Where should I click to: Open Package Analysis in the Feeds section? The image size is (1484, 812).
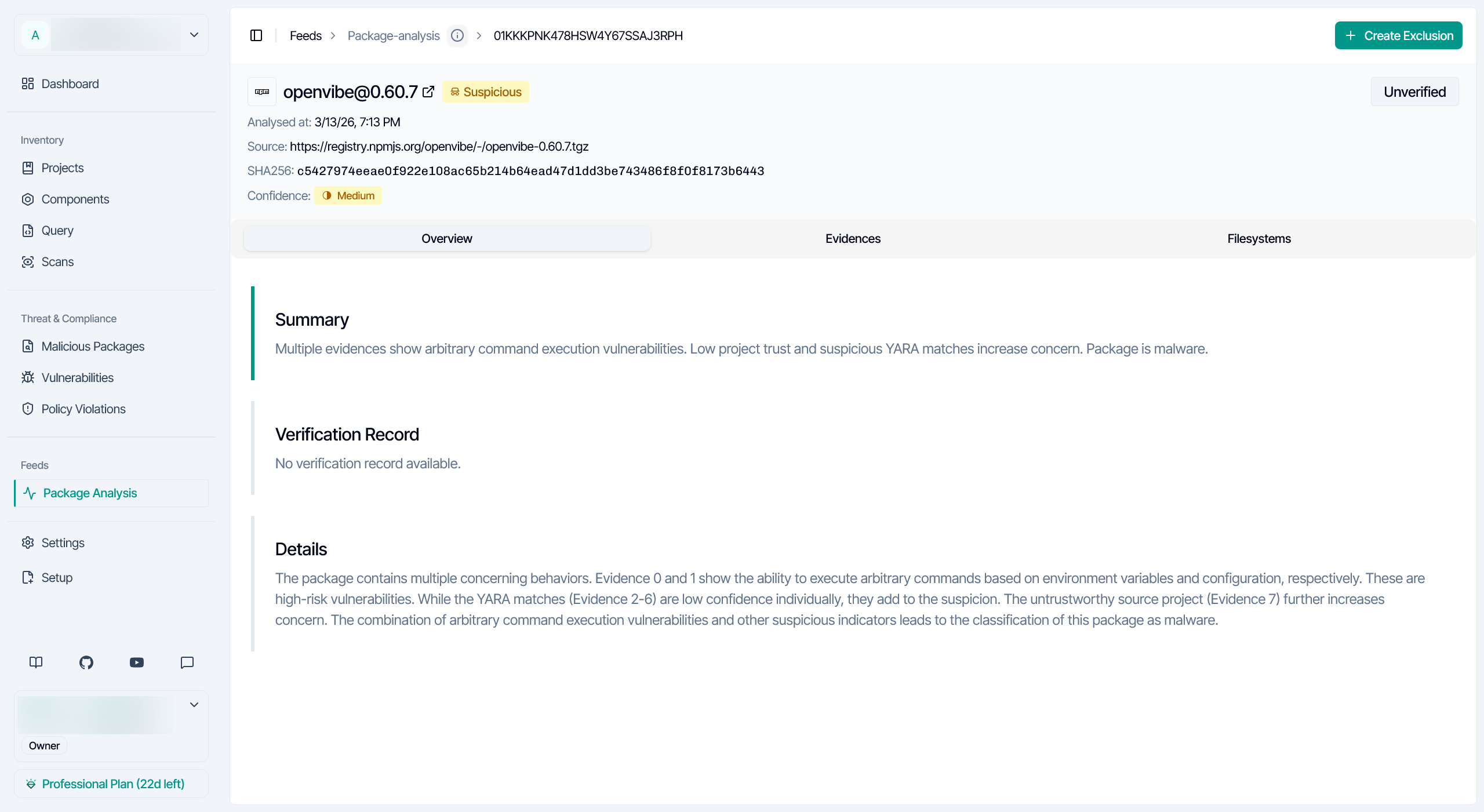(89, 493)
